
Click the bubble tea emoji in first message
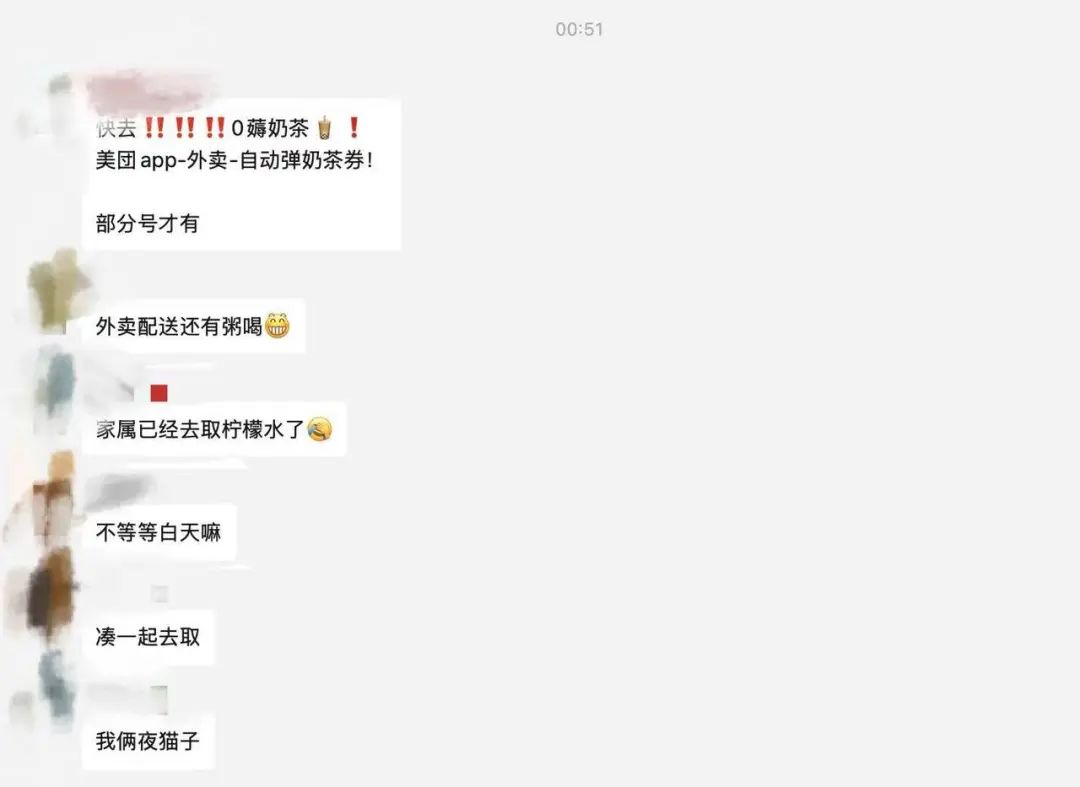(324, 128)
